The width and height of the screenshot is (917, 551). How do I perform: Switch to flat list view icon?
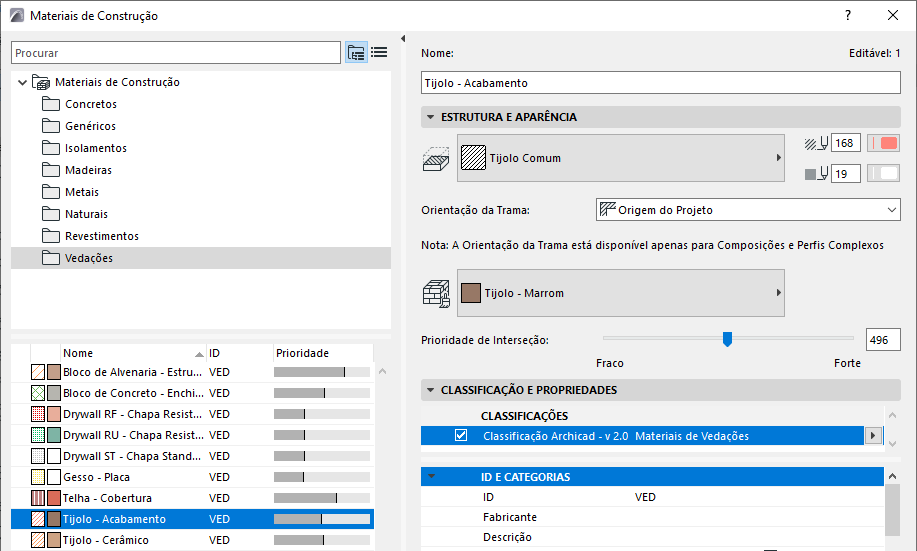(x=379, y=53)
